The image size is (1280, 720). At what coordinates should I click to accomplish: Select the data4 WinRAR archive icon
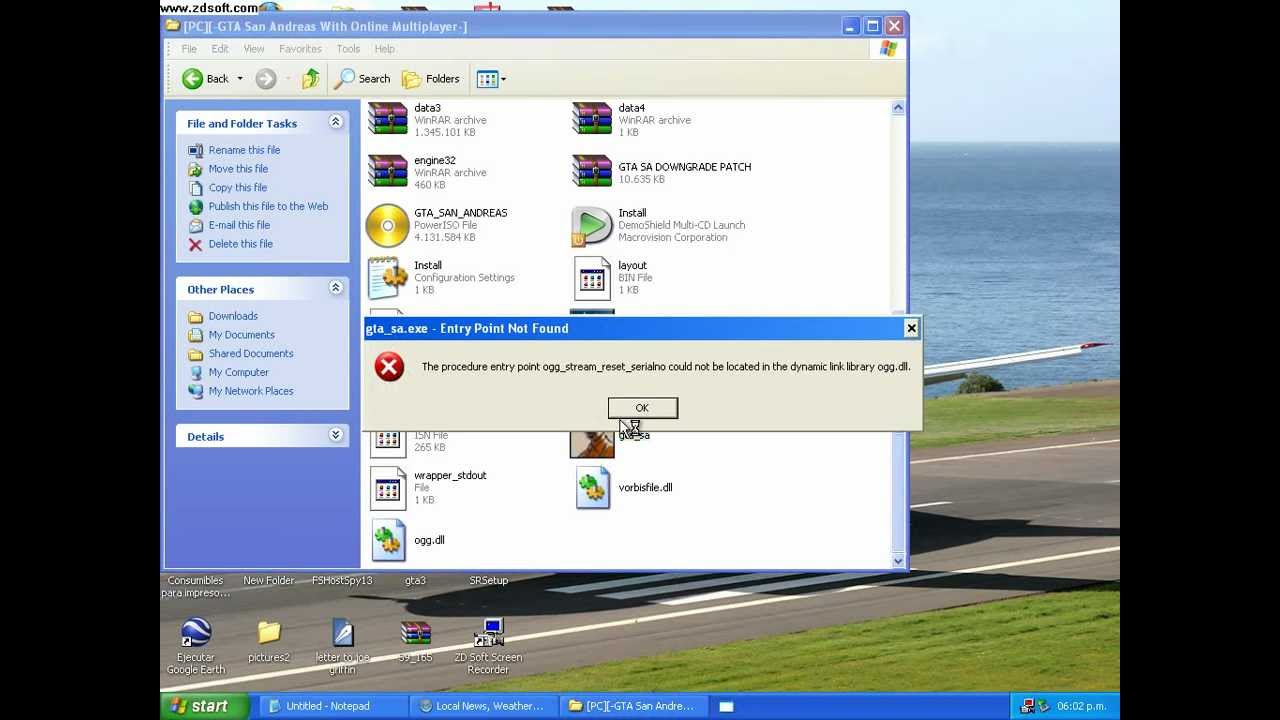592,119
